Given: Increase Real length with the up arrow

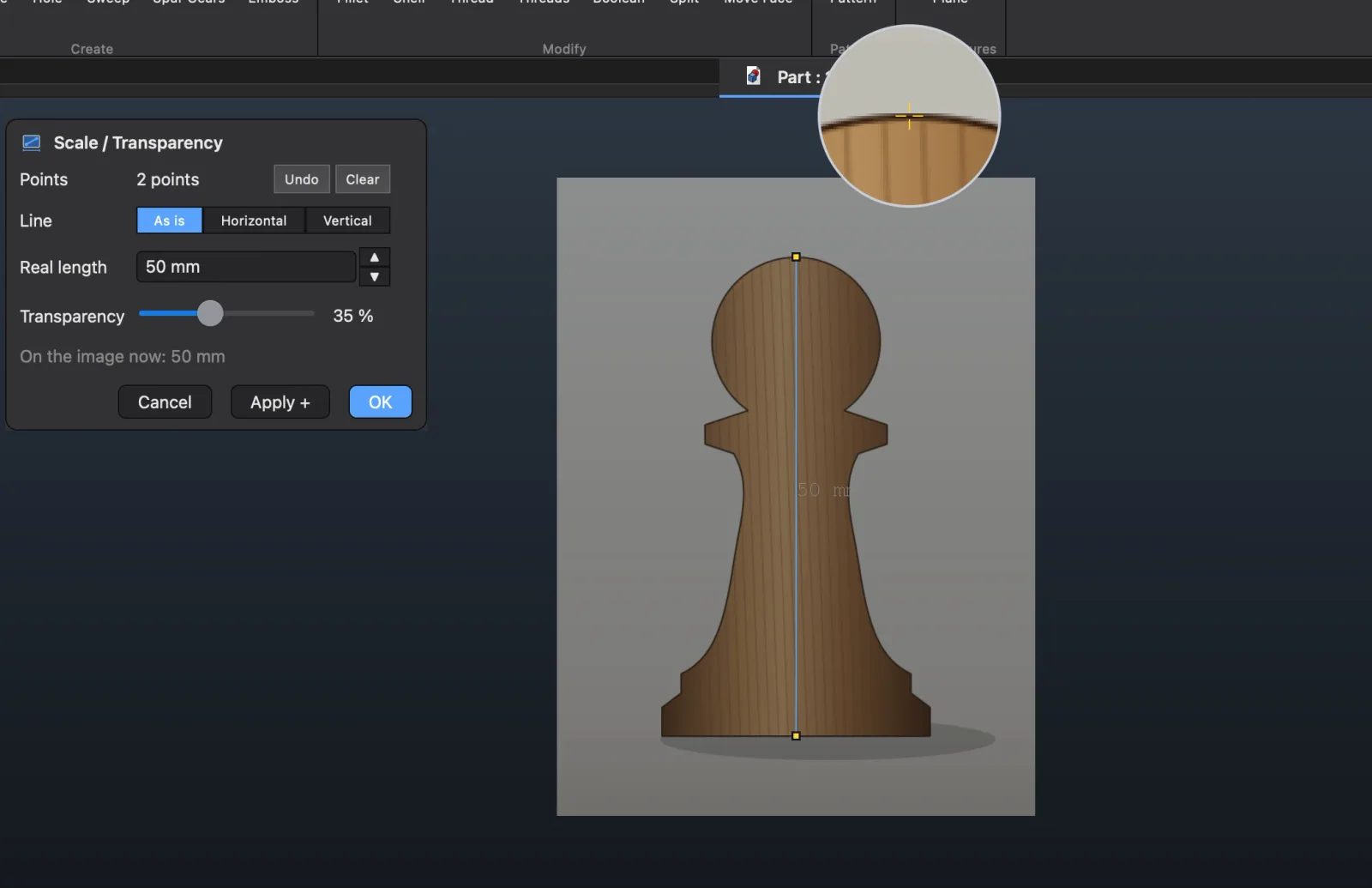Looking at the screenshot, I should tap(375, 257).
